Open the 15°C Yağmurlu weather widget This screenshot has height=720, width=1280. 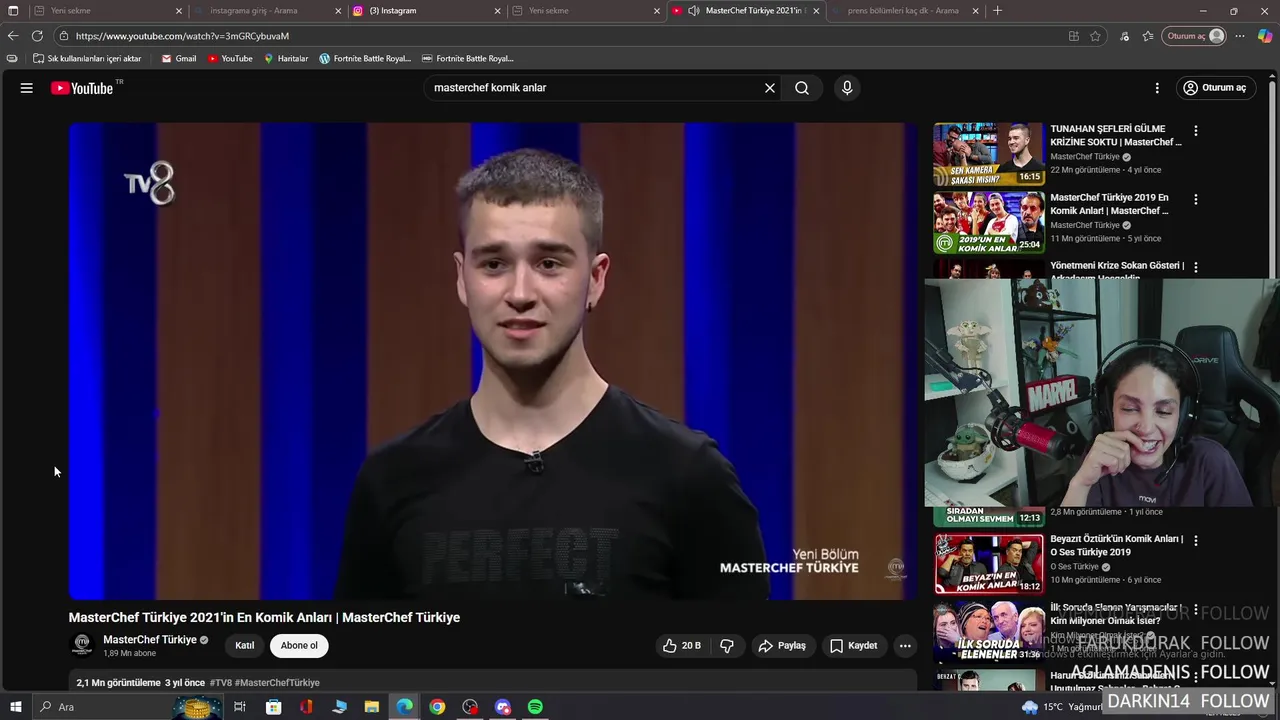click(1065, 707)
